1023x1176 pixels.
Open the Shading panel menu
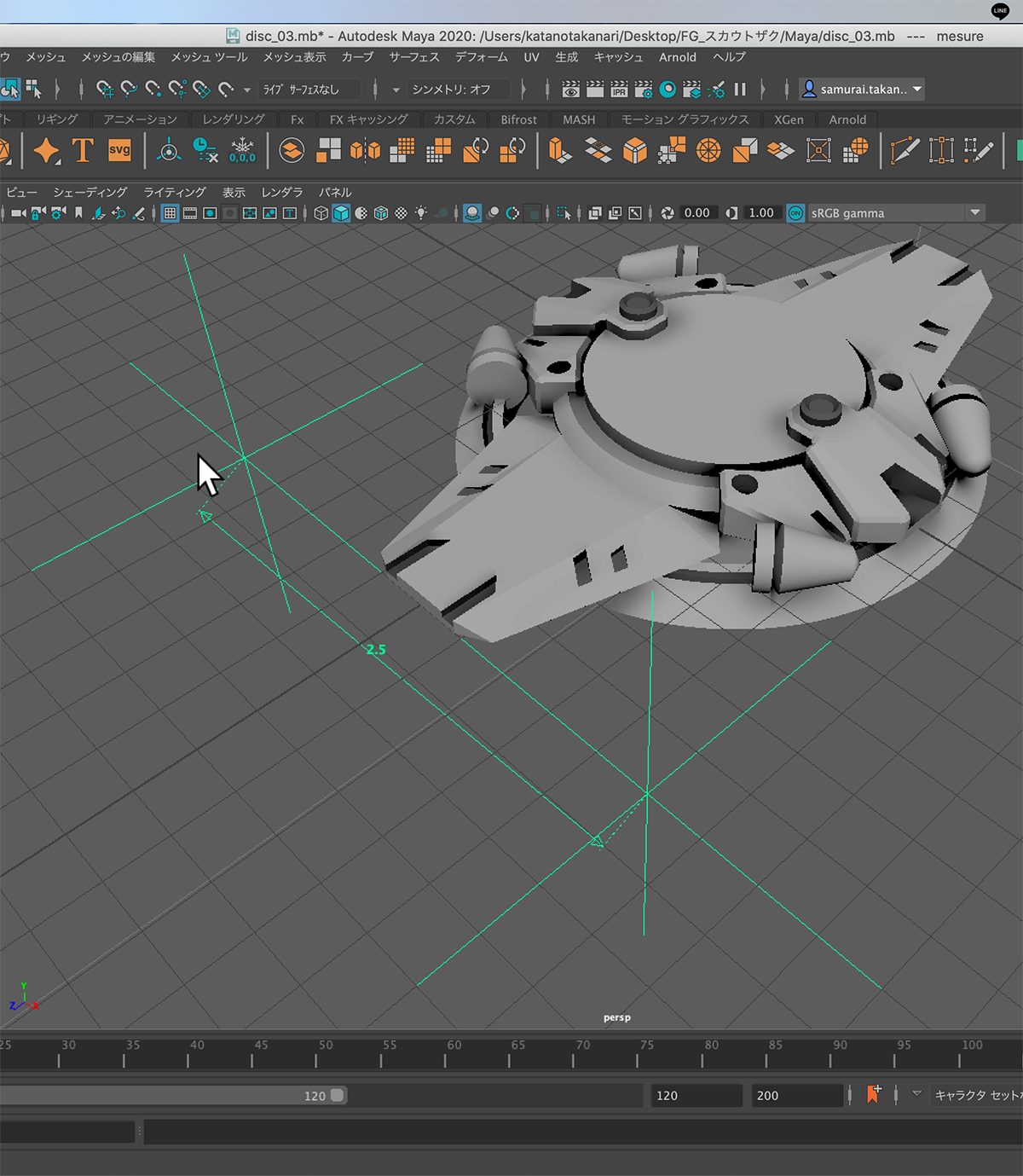tap(90, 192)
